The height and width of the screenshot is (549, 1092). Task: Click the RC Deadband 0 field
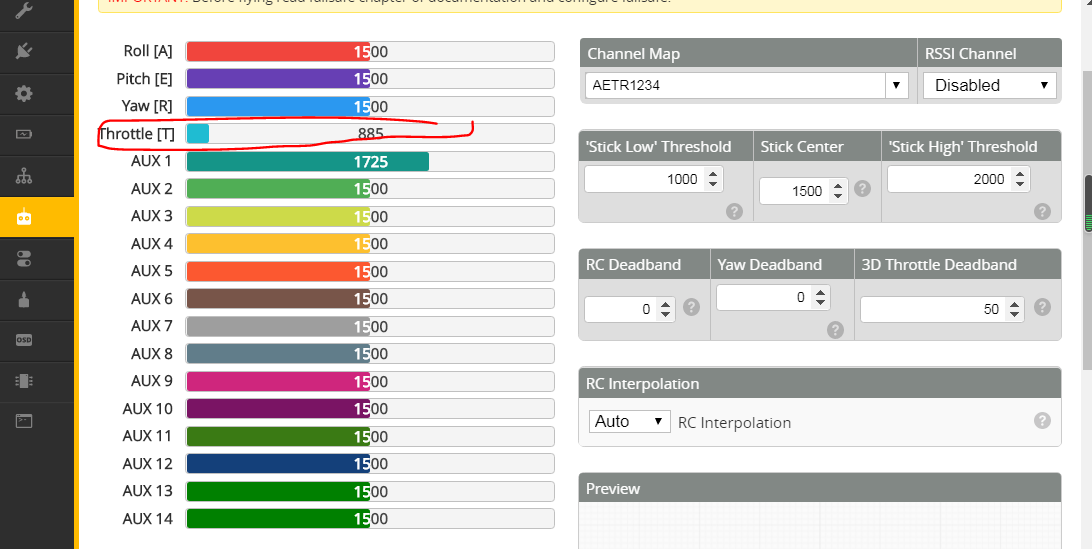point(630,309)
